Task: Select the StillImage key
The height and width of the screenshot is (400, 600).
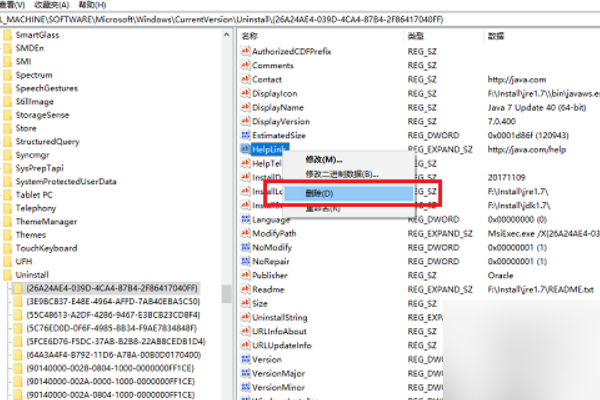Action: pyautogui.click(x=35, y=102)
